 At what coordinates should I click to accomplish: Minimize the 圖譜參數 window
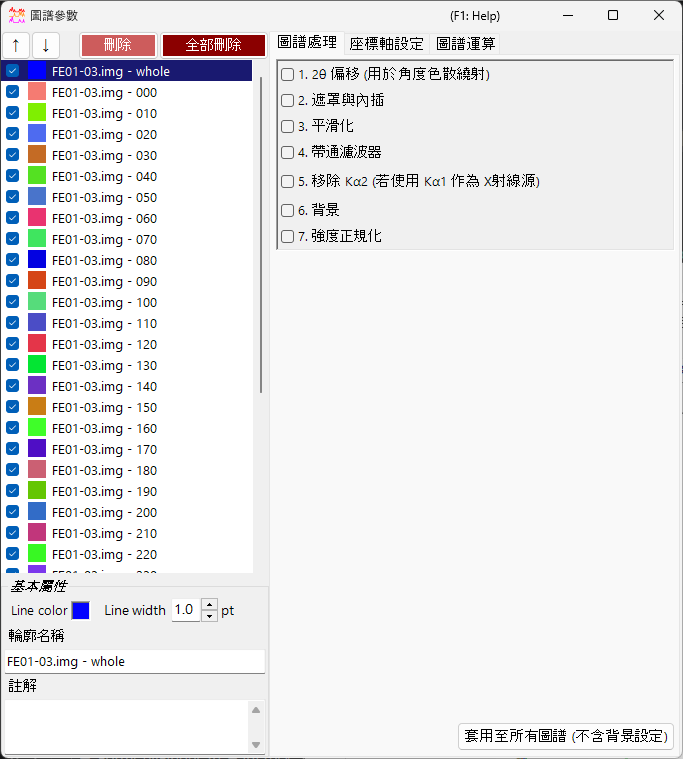pyautogui.click(x=568, y=15)
